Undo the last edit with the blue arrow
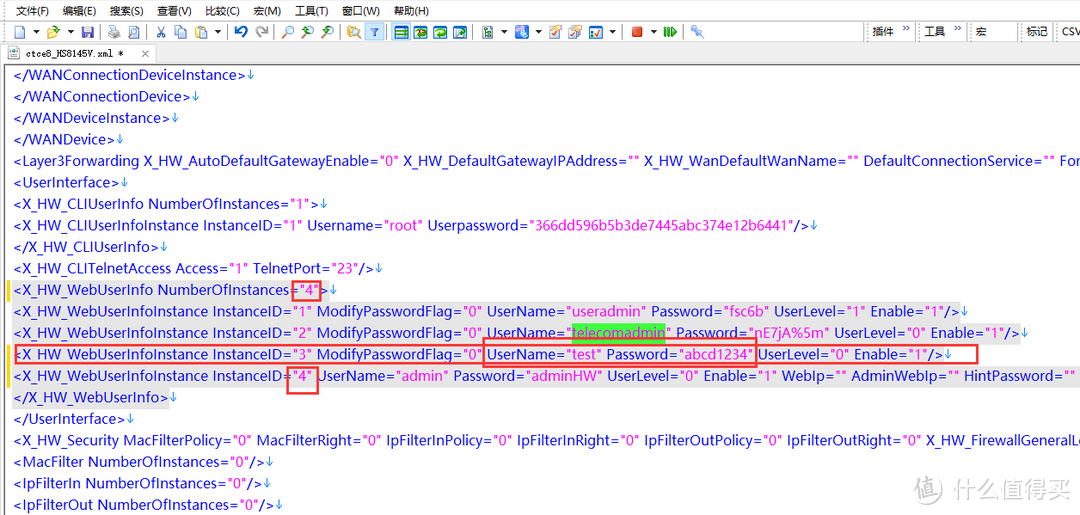 [240, 32]
